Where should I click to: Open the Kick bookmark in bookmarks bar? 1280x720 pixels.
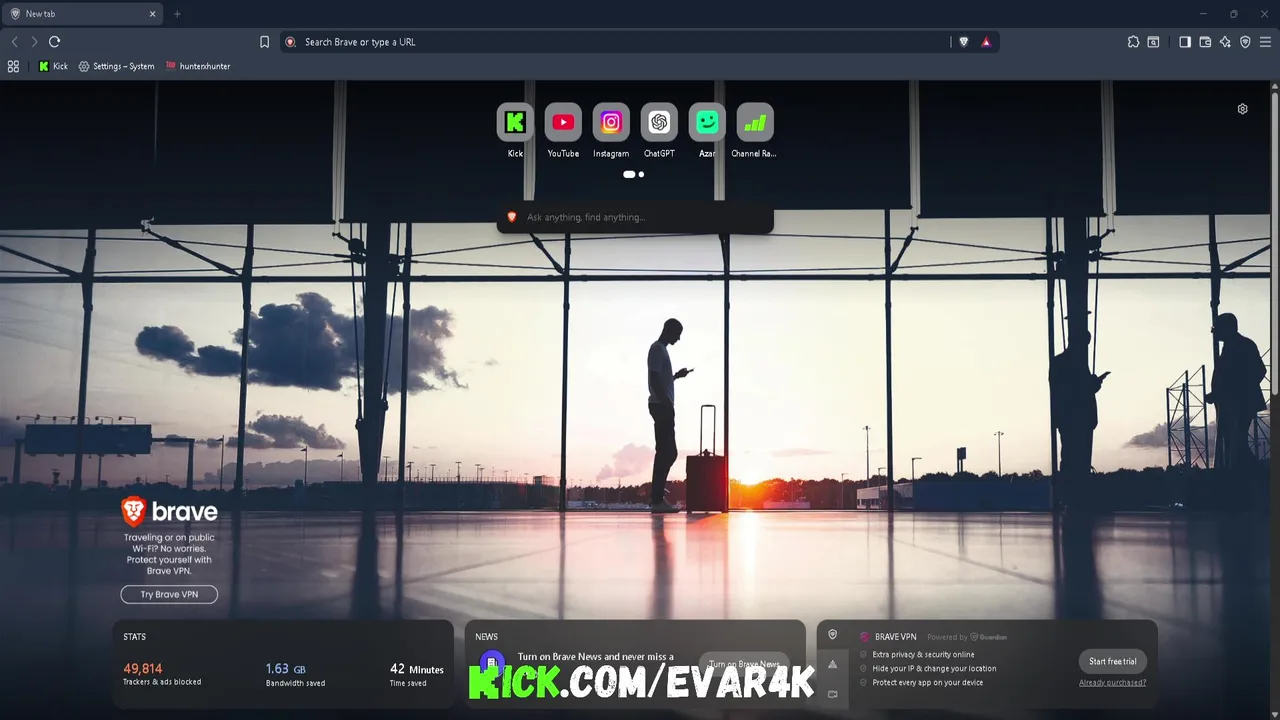[53, 66]
